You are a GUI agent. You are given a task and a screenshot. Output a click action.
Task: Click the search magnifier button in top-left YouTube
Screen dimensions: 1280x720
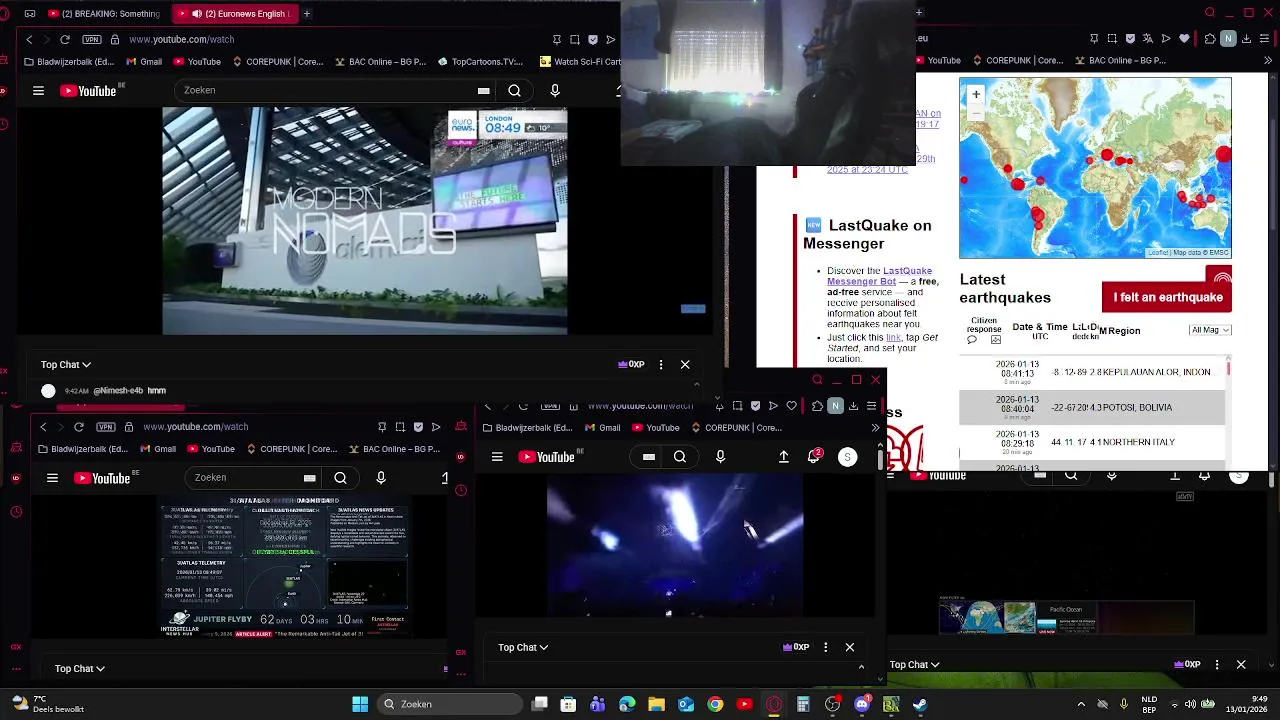(x=514, y=90)
